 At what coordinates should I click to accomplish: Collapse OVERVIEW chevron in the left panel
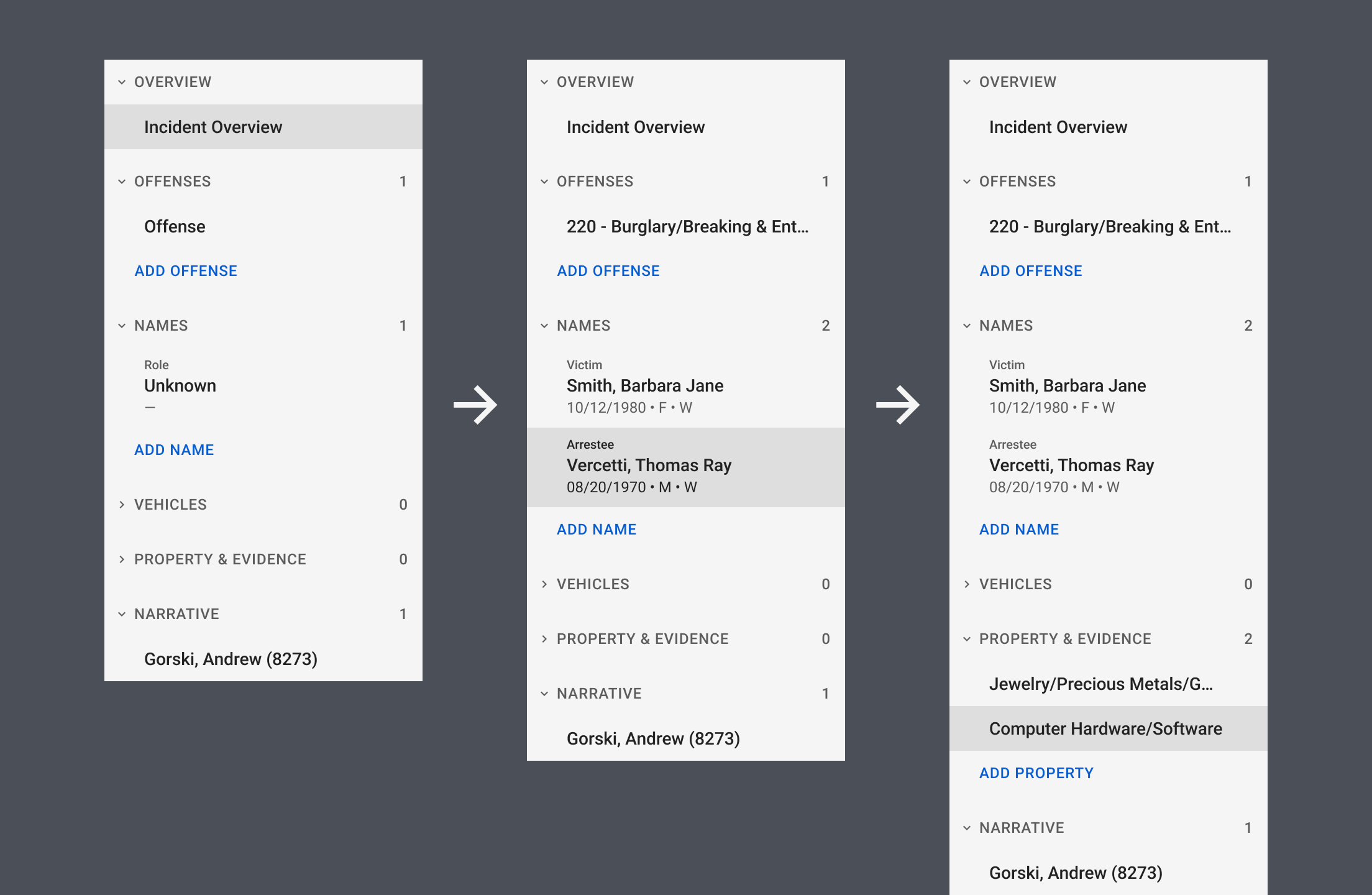click(122, 82)
